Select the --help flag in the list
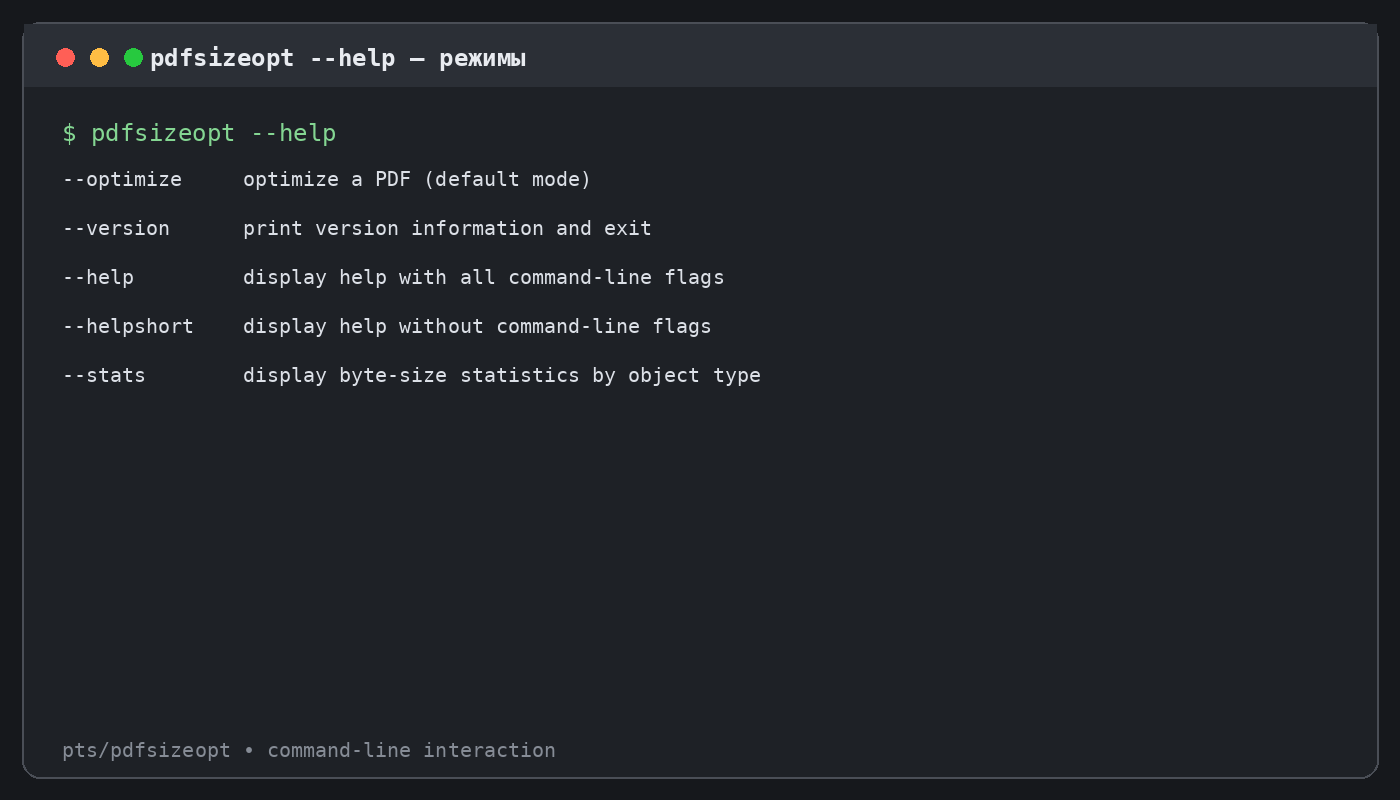Screen dimensions: 1400x800 click(x=98, y=277)
